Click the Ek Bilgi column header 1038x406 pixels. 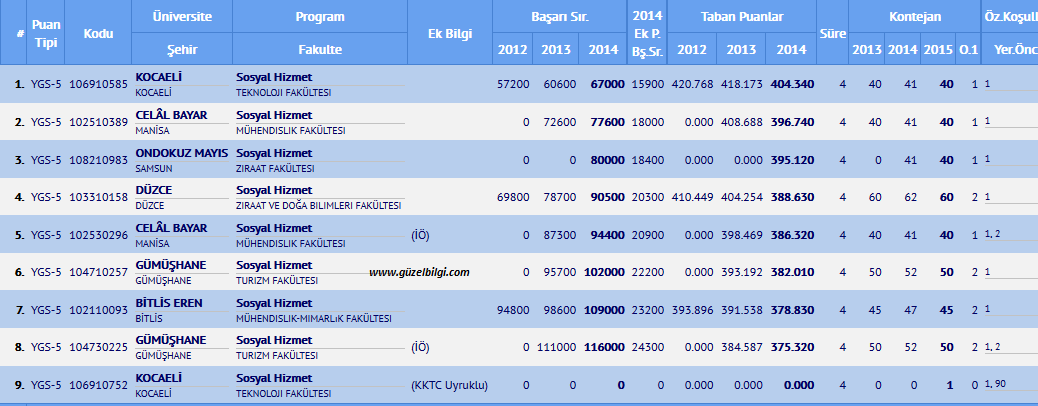(450, 33)
